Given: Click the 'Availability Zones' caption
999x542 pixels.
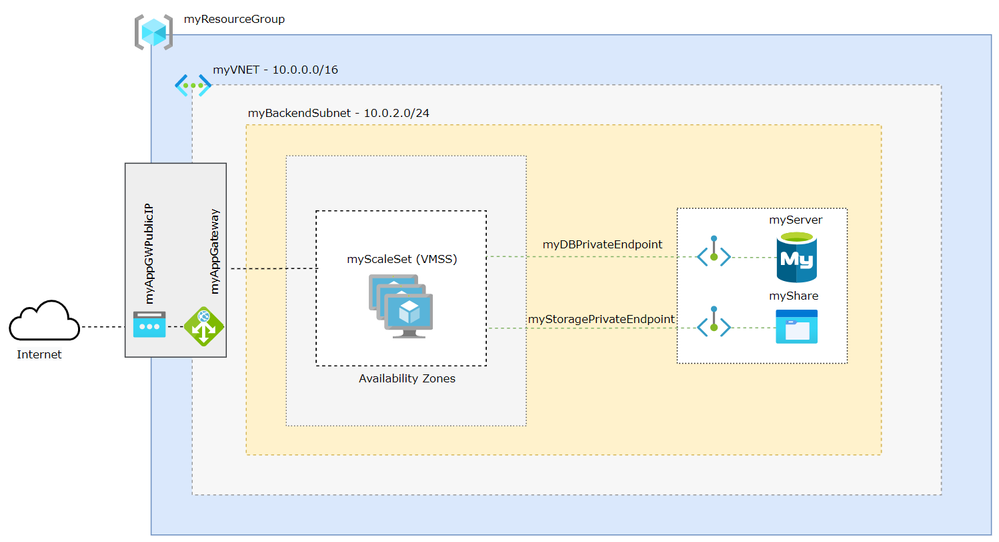Looking at the screenshot, I should [x=407, y=378].
